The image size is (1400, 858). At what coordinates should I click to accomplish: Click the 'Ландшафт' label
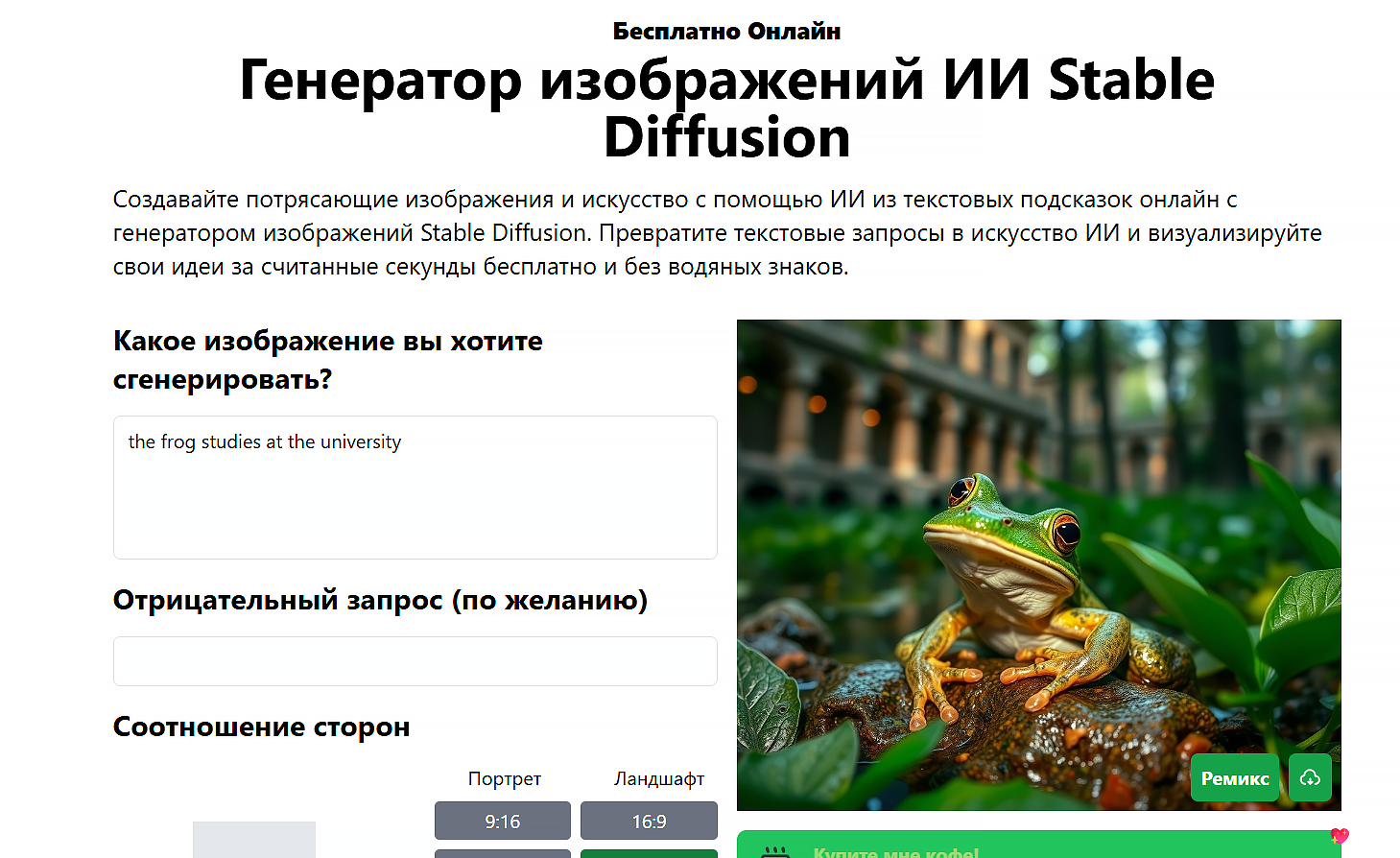pyautogui.click(x=659, y=778)
